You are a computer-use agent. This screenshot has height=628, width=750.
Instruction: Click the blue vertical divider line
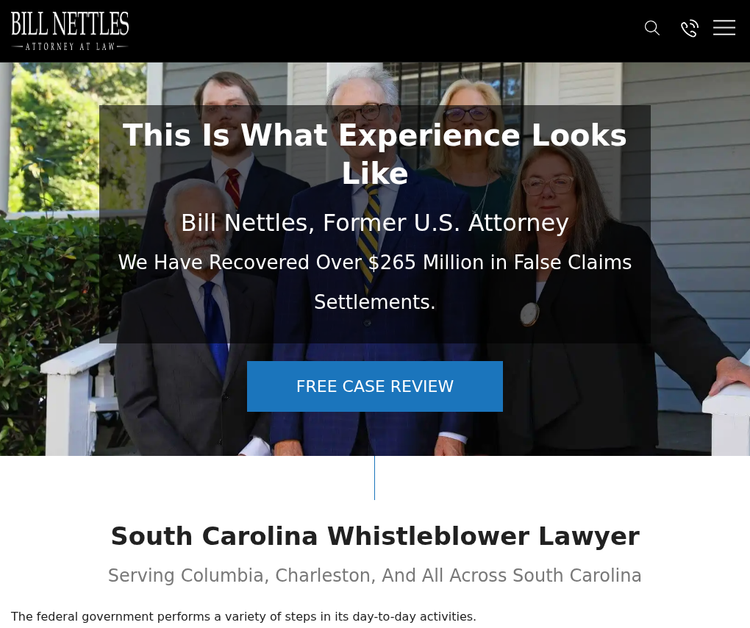(x=375, y=478)
